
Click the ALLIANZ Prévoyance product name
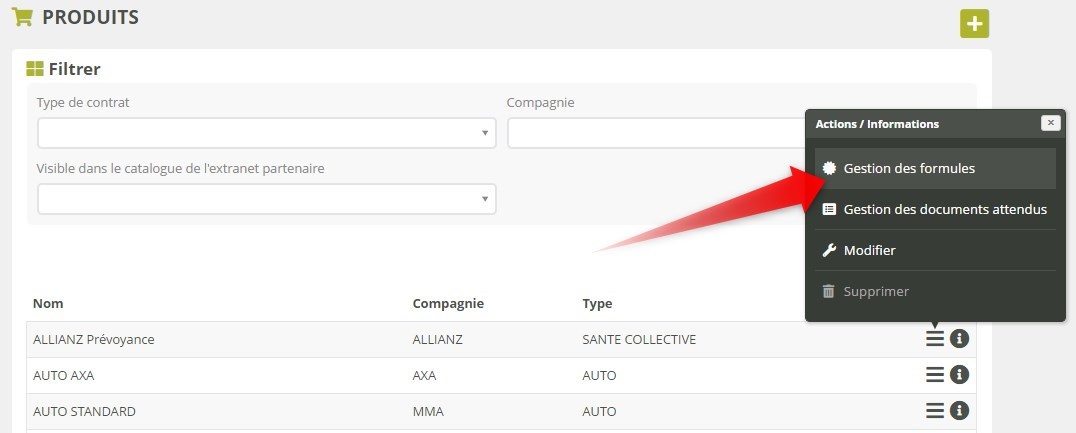click(x=94, y=340)
